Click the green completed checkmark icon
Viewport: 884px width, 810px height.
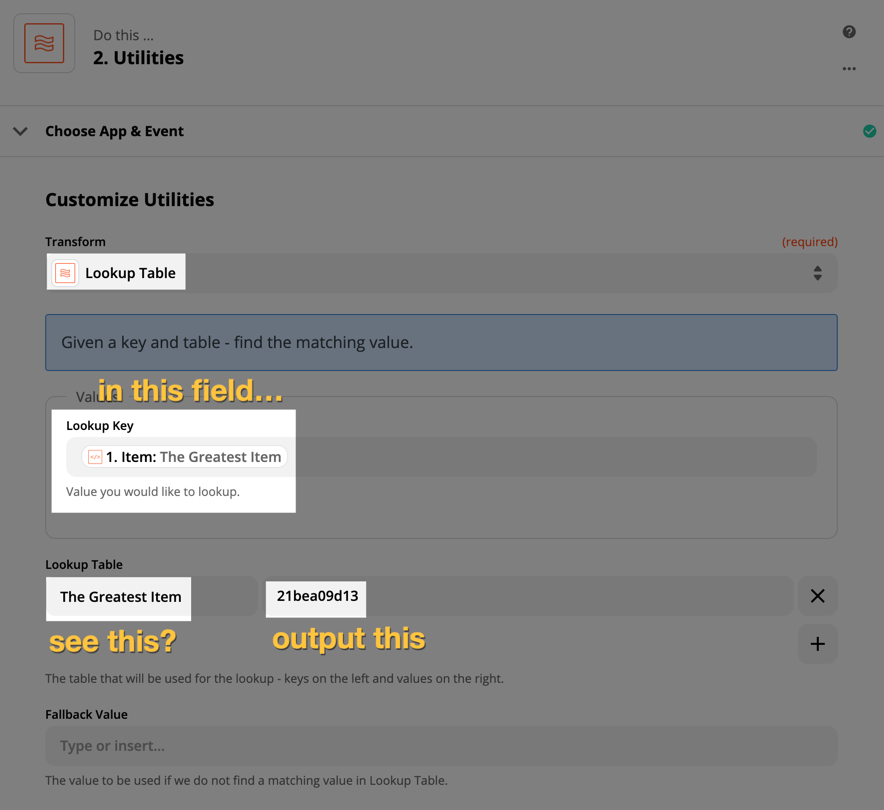coord(869,131)
